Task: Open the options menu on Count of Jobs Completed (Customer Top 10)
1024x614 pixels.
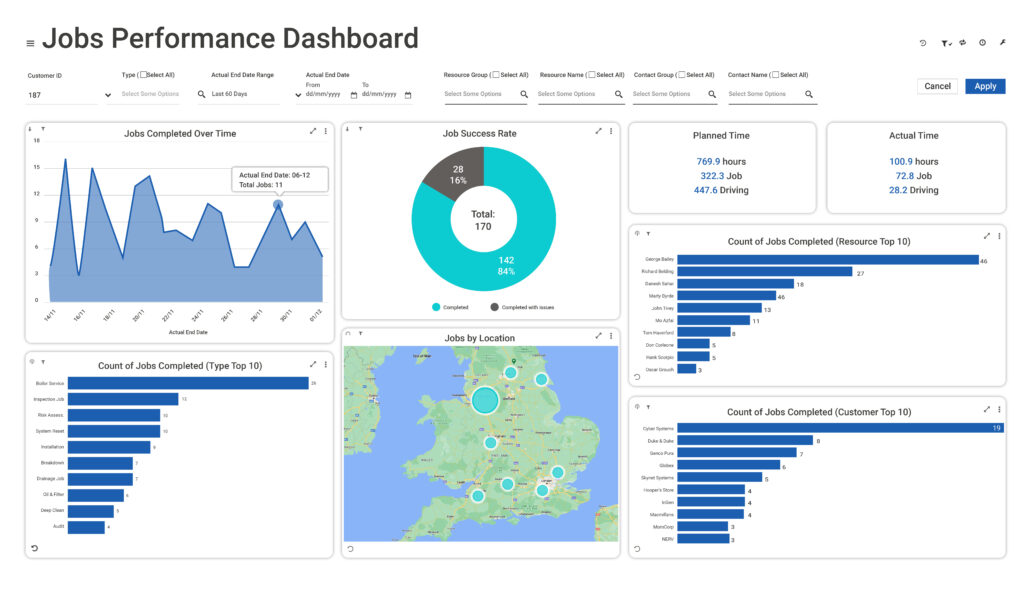Action: coord(1000,410)
